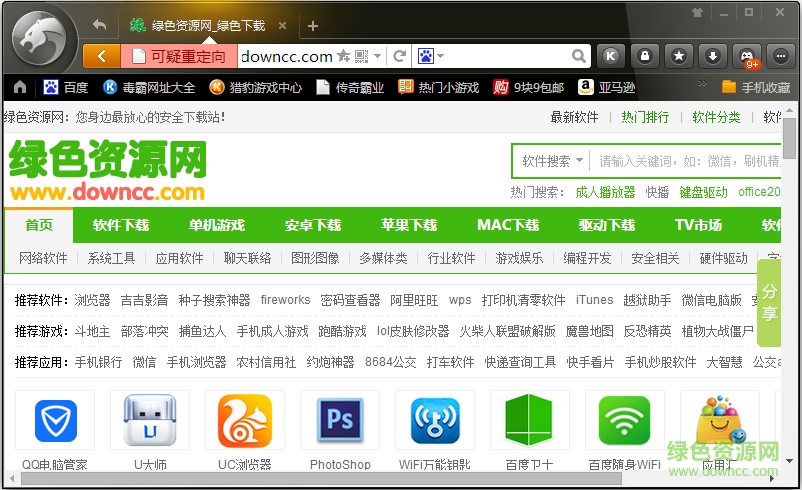The height and width of the screenshot is (490, 802).
Task: Expand the 软件搜索 category dropdown
Action: (x=551, y=161)
